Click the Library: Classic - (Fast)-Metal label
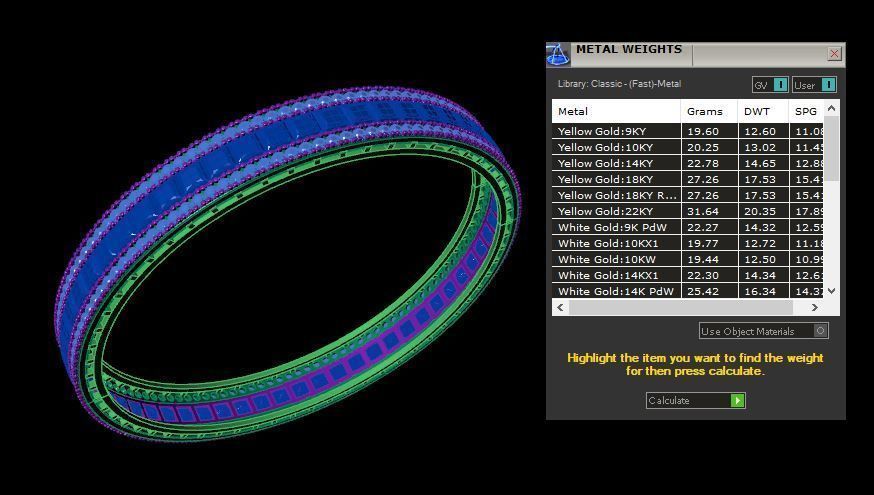This screenshot has width=874, height=495. coord(619,84)
